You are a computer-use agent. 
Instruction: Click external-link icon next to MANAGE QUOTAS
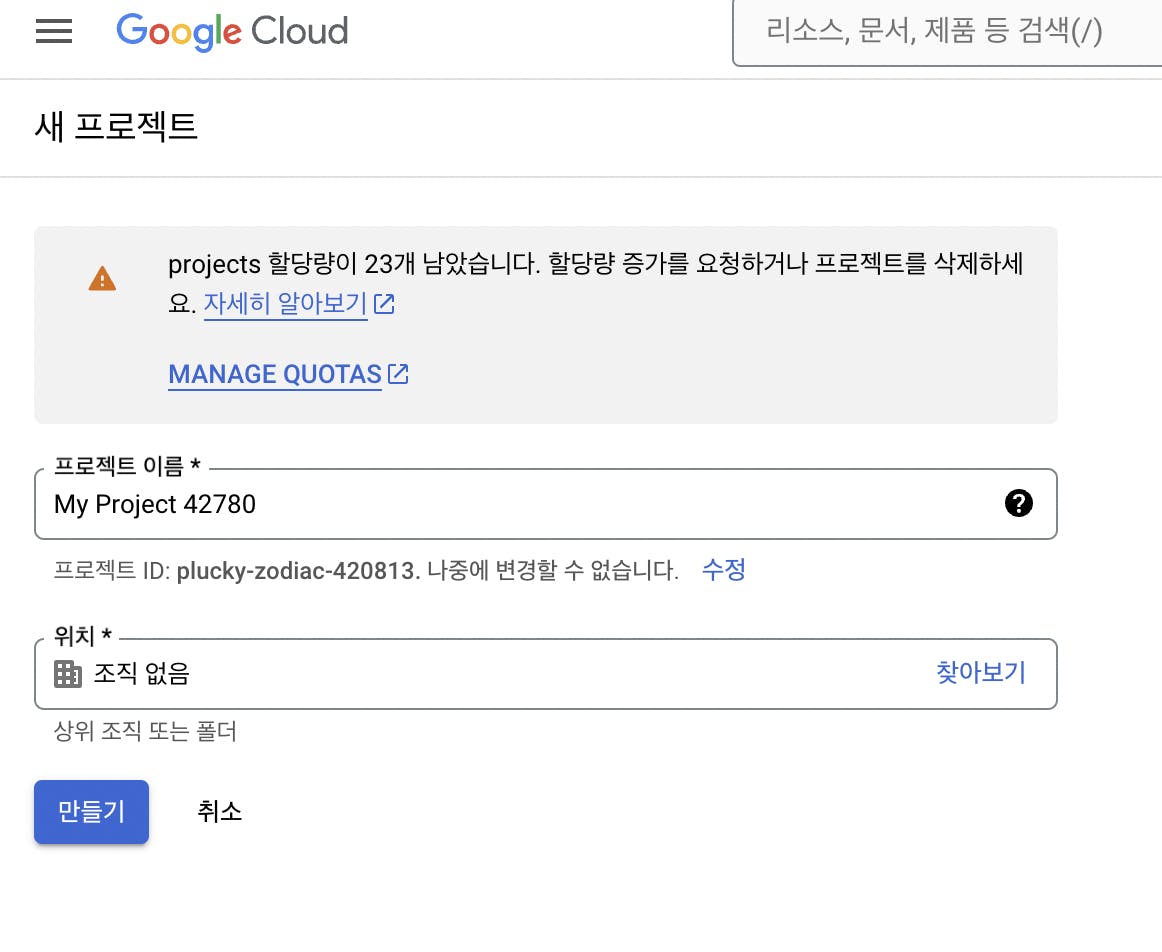click(x=398, y=374)
